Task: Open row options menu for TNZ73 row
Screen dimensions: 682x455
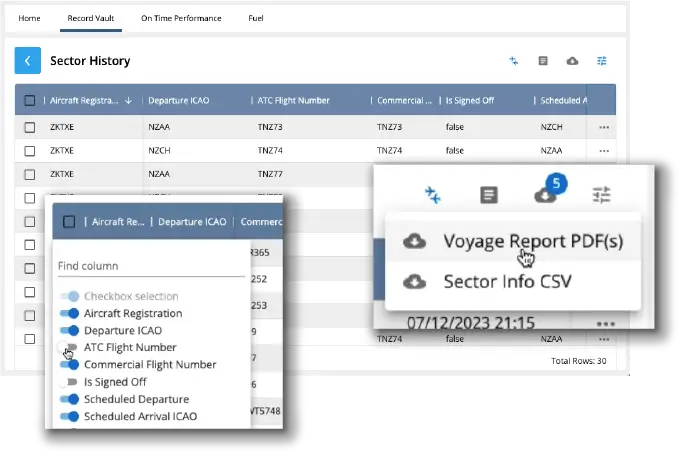Action: (603, 128)
